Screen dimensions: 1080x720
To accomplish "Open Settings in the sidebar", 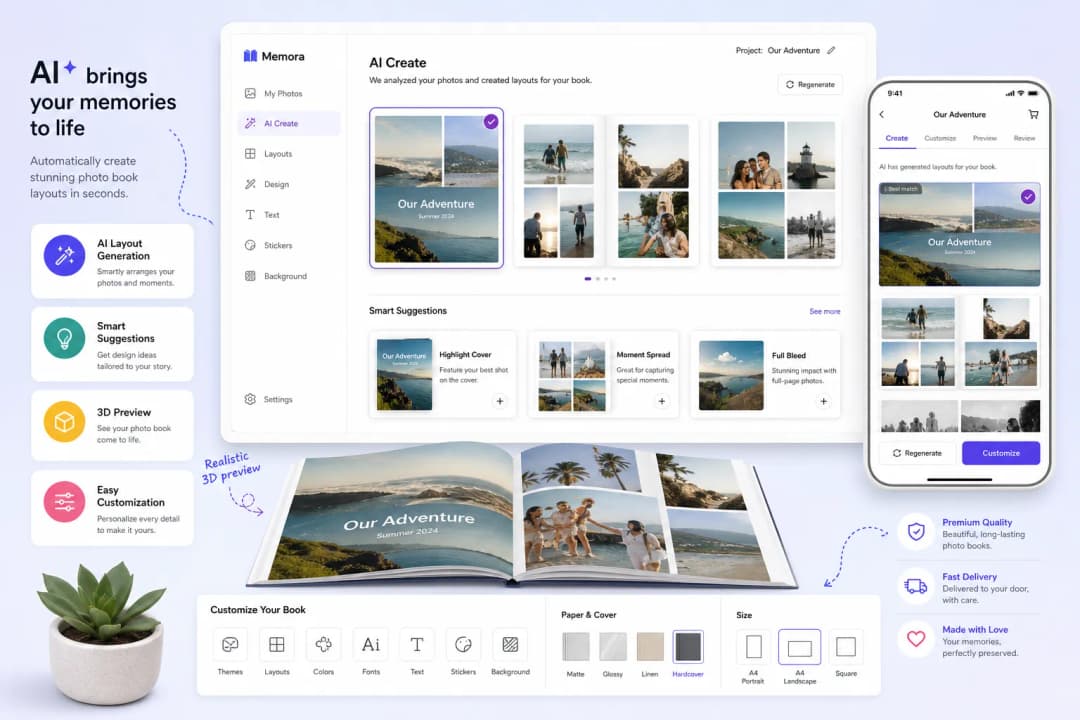I will coord(268,399).
